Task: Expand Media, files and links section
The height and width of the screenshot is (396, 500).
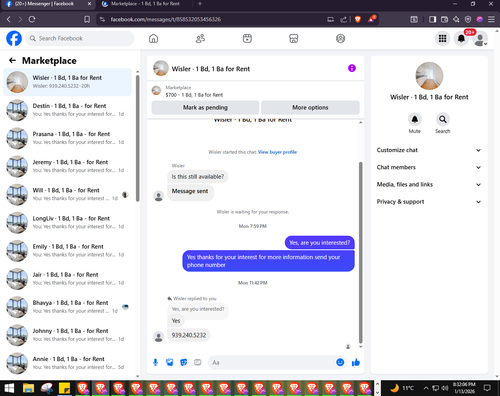Action: click(429, 184)
